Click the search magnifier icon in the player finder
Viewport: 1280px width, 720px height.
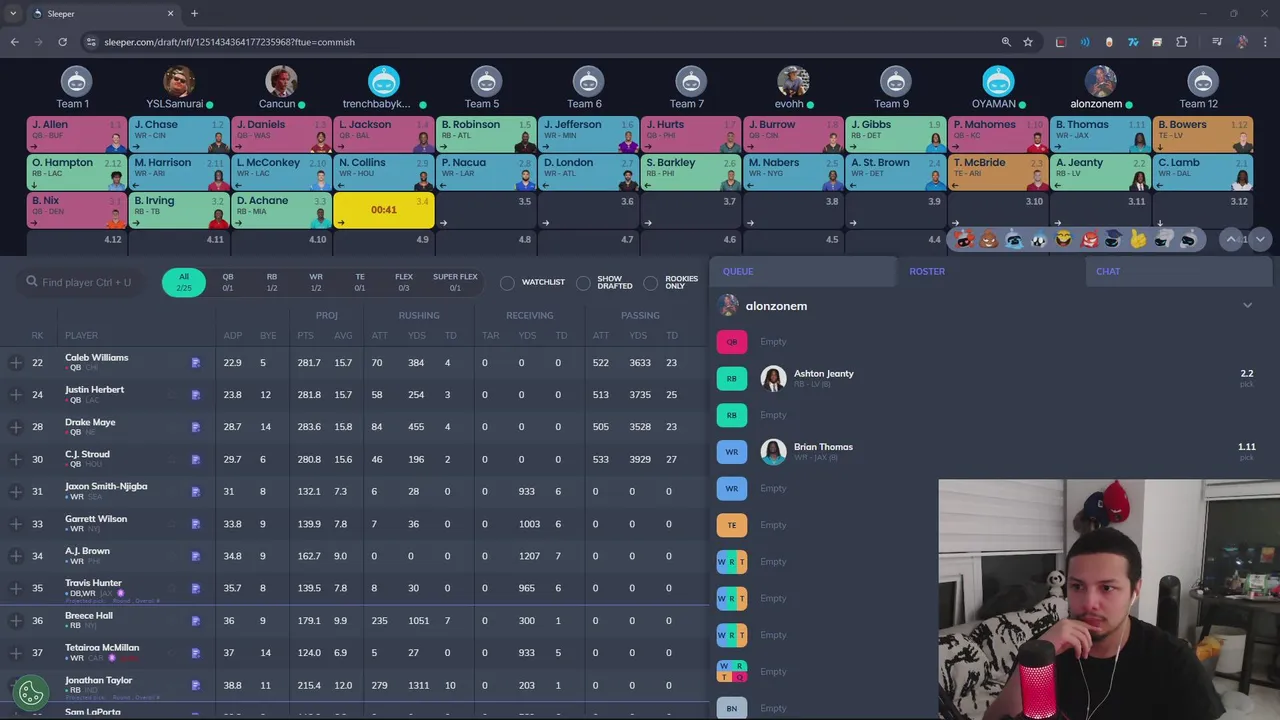pos(32,282)
